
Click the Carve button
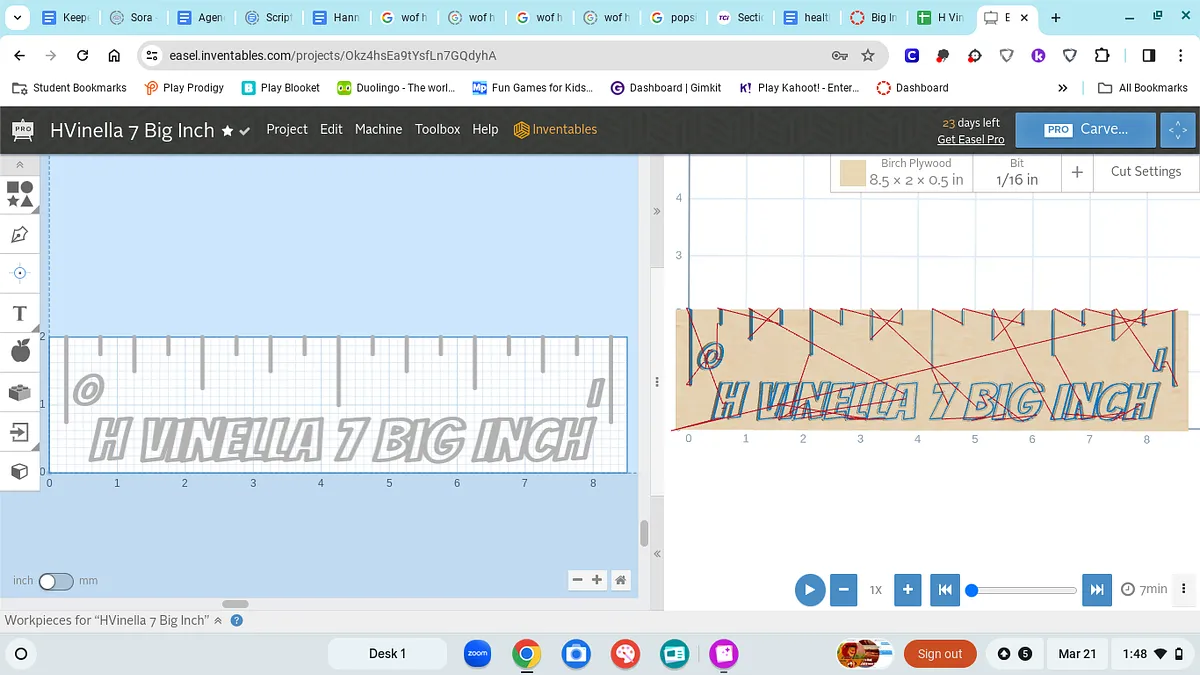click(1086, 130)
